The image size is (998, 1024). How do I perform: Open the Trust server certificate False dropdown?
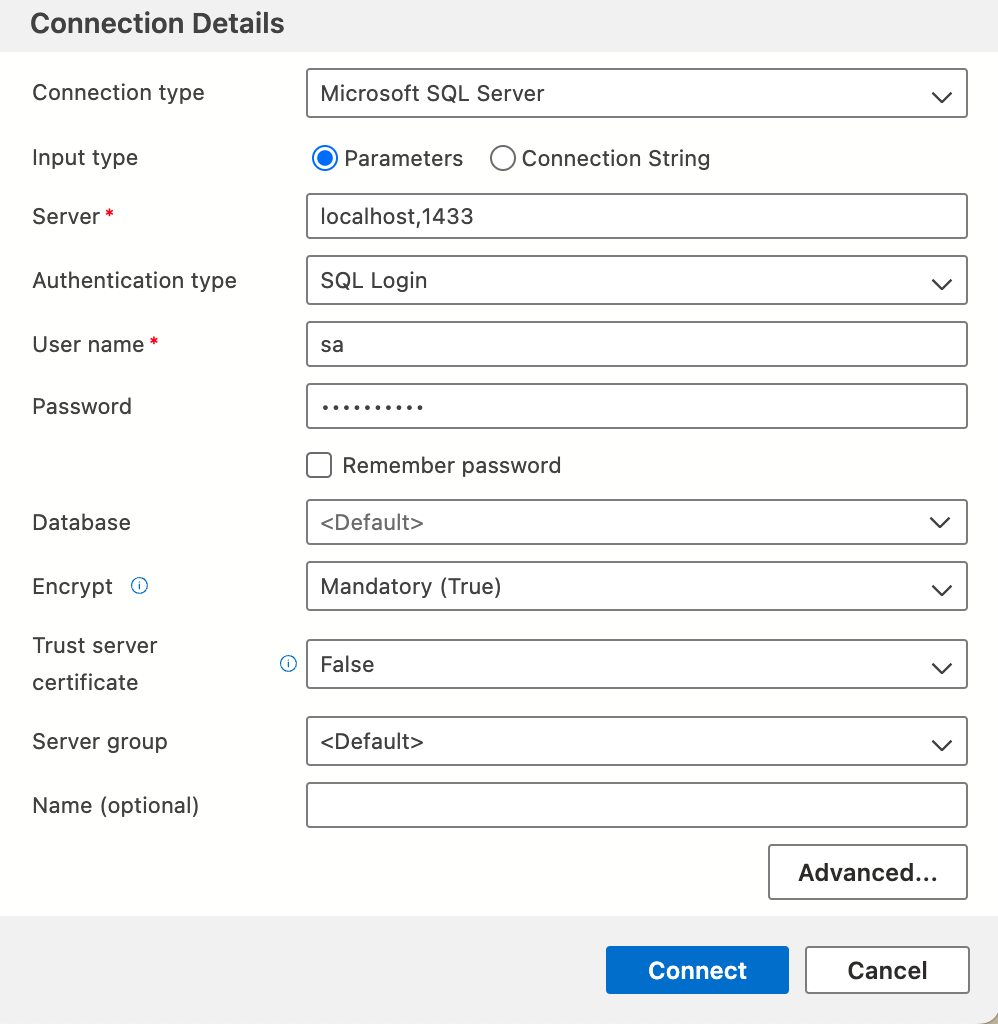pos(637,664)
